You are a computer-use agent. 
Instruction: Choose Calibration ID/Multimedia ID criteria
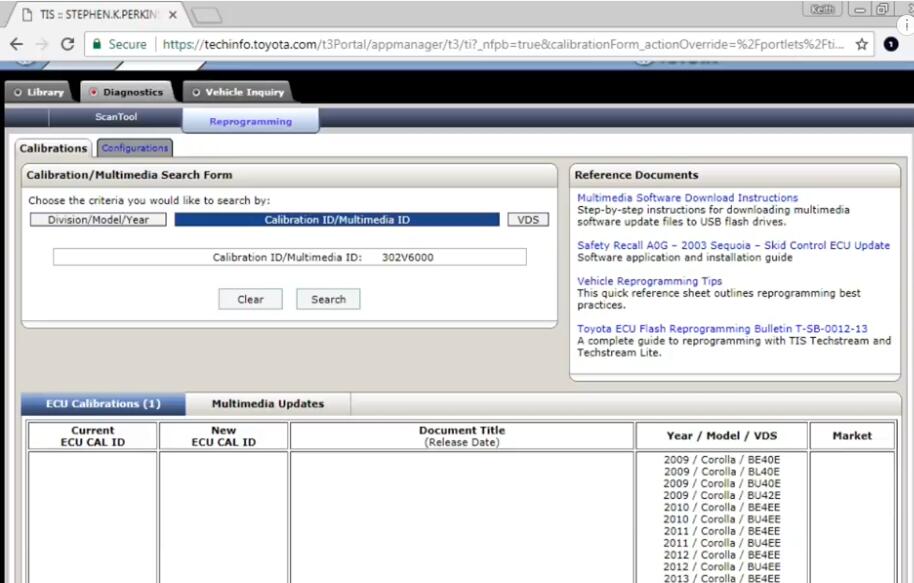[x=337, y=220]
